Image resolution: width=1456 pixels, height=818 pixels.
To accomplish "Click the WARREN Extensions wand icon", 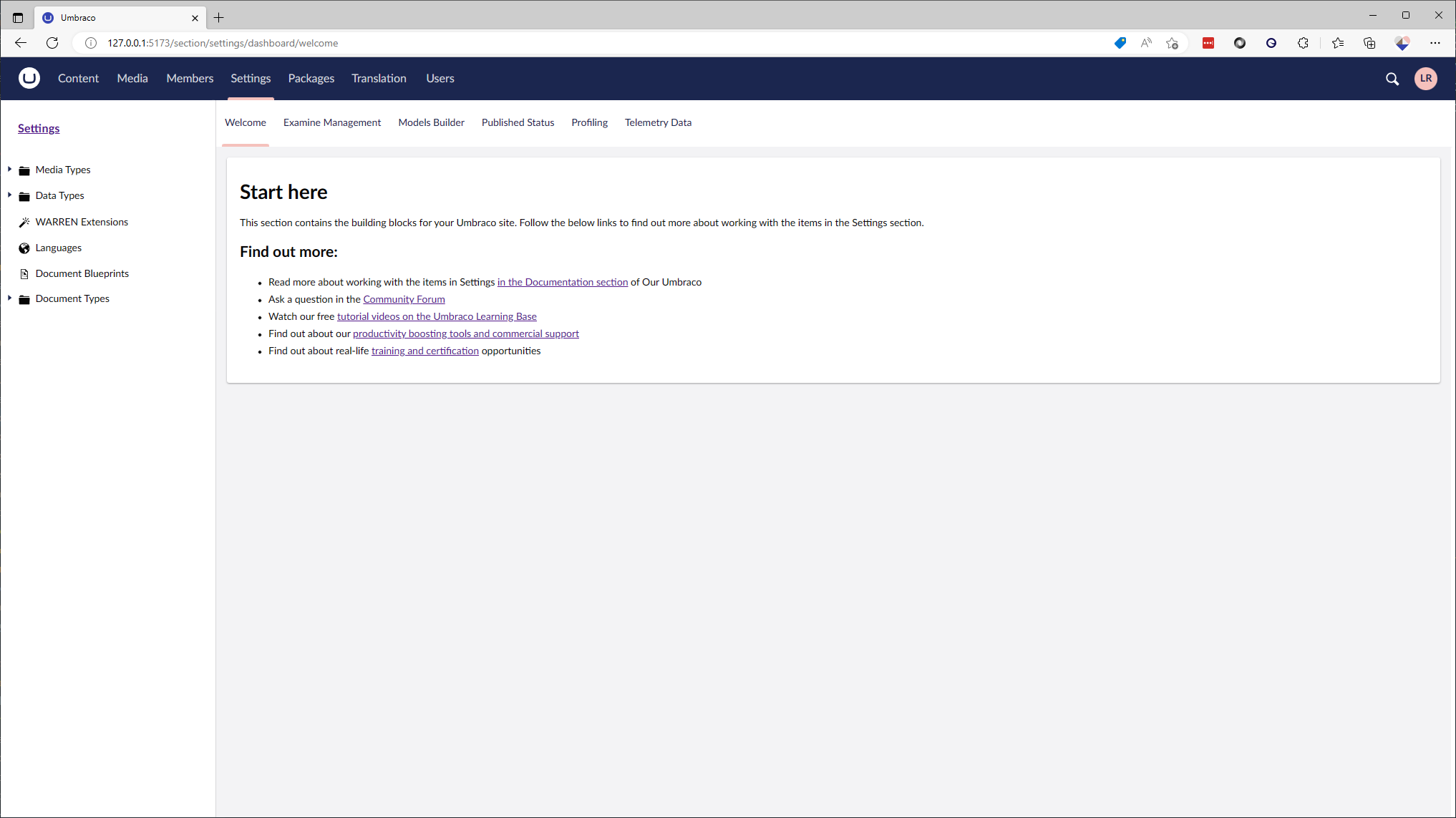I will pyautogui.click(x=24, y=222).
